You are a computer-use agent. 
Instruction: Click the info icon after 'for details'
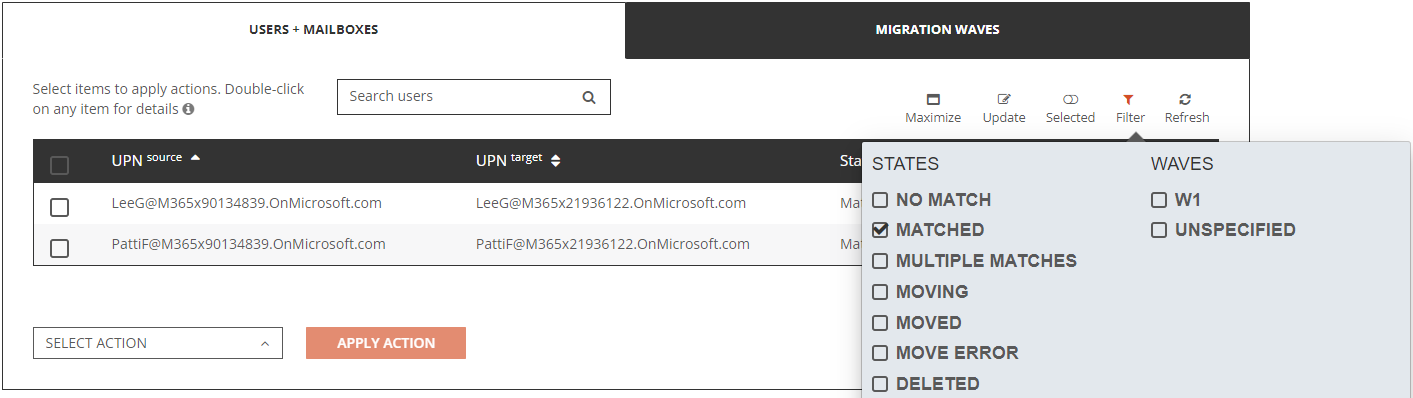188,109
